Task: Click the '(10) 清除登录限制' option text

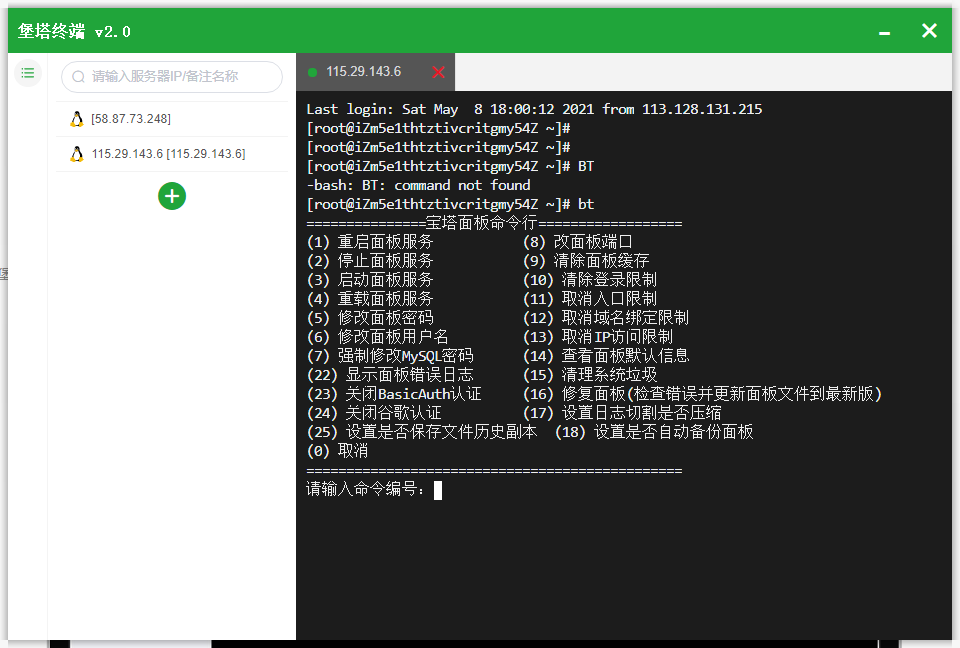Action: [590, 280]
